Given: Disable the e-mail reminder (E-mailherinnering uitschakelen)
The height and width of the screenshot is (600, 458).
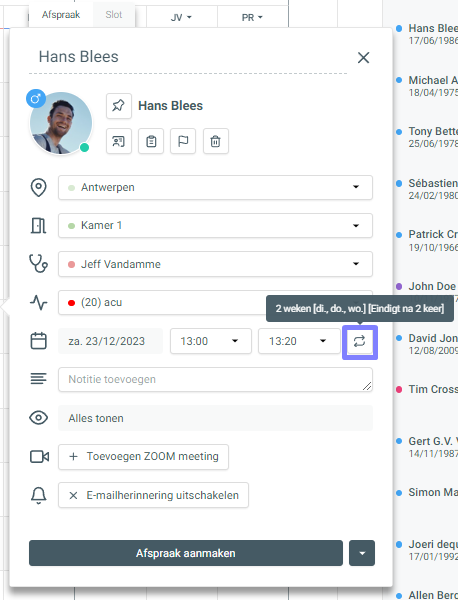Looking at the screenshot, I should pos(153,495).
